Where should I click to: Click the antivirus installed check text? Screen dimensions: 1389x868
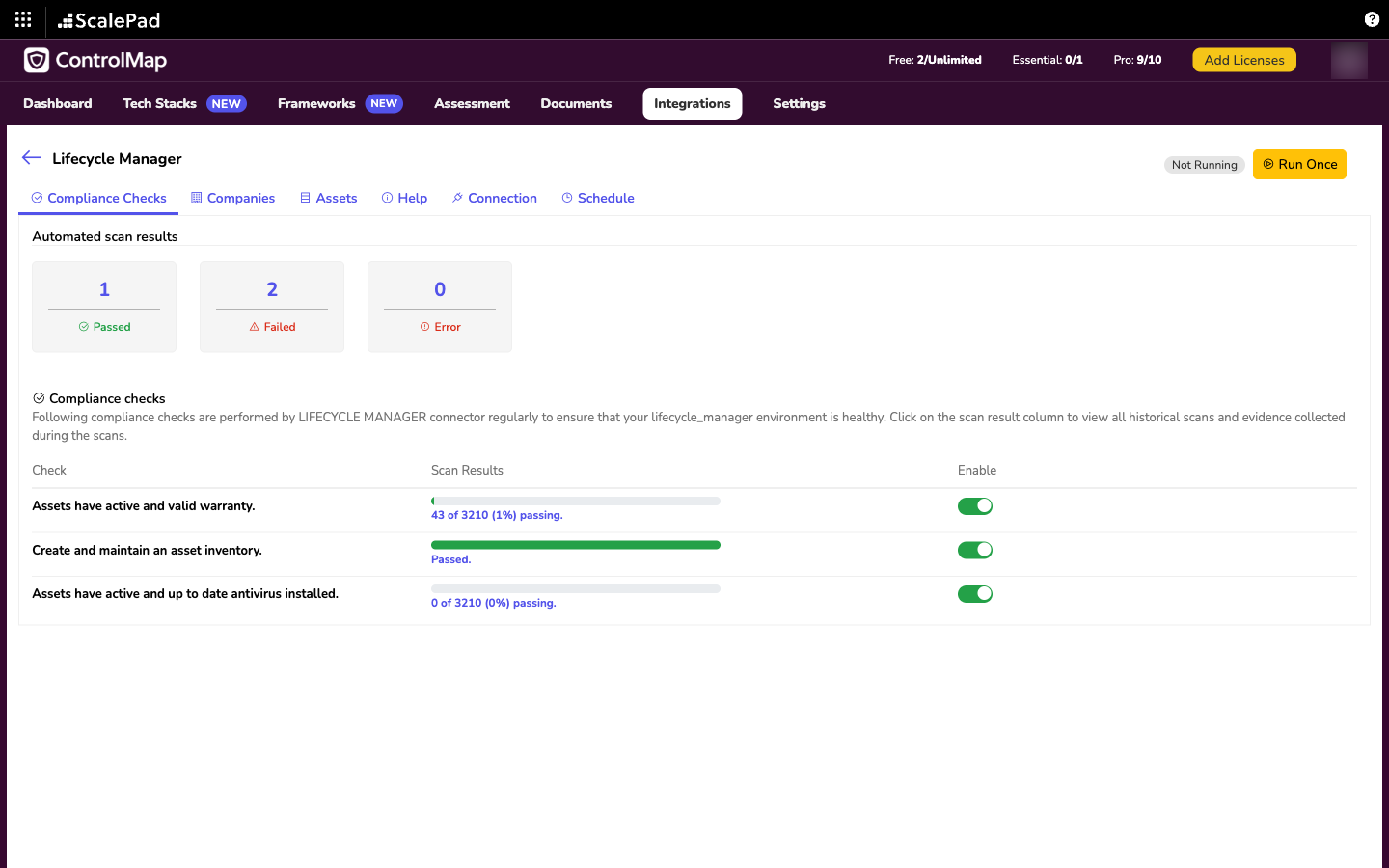click(185, 593)
